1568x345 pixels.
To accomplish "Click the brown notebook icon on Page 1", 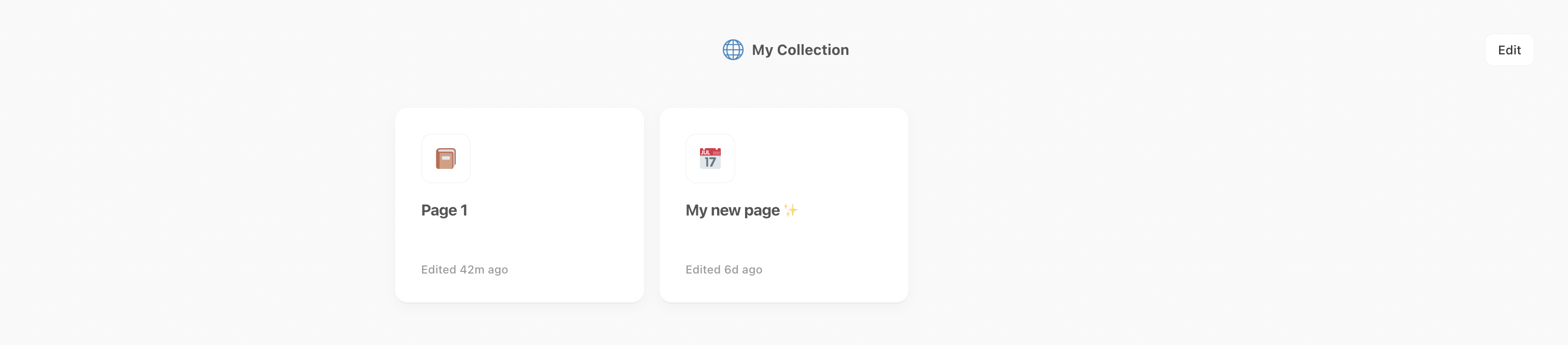I will click(445, 158).
